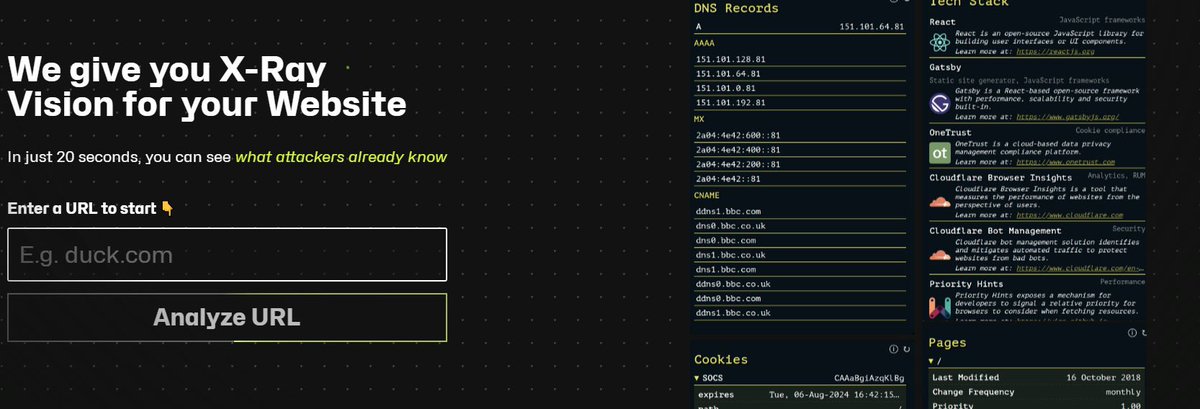Click the MX section label
The image size is (1200, 409).
click(700, 118)
